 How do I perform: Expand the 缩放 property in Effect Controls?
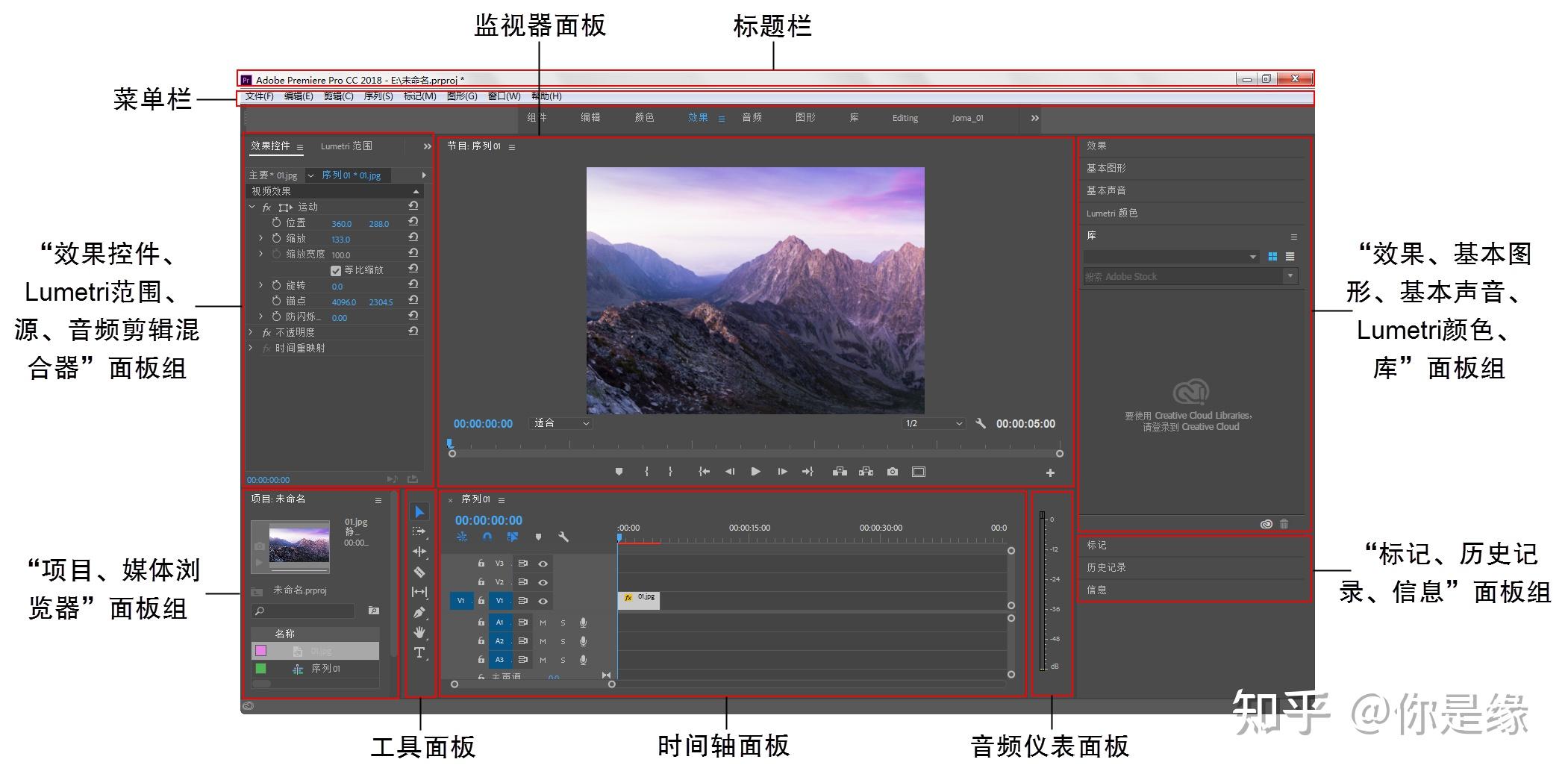[260, 238]
